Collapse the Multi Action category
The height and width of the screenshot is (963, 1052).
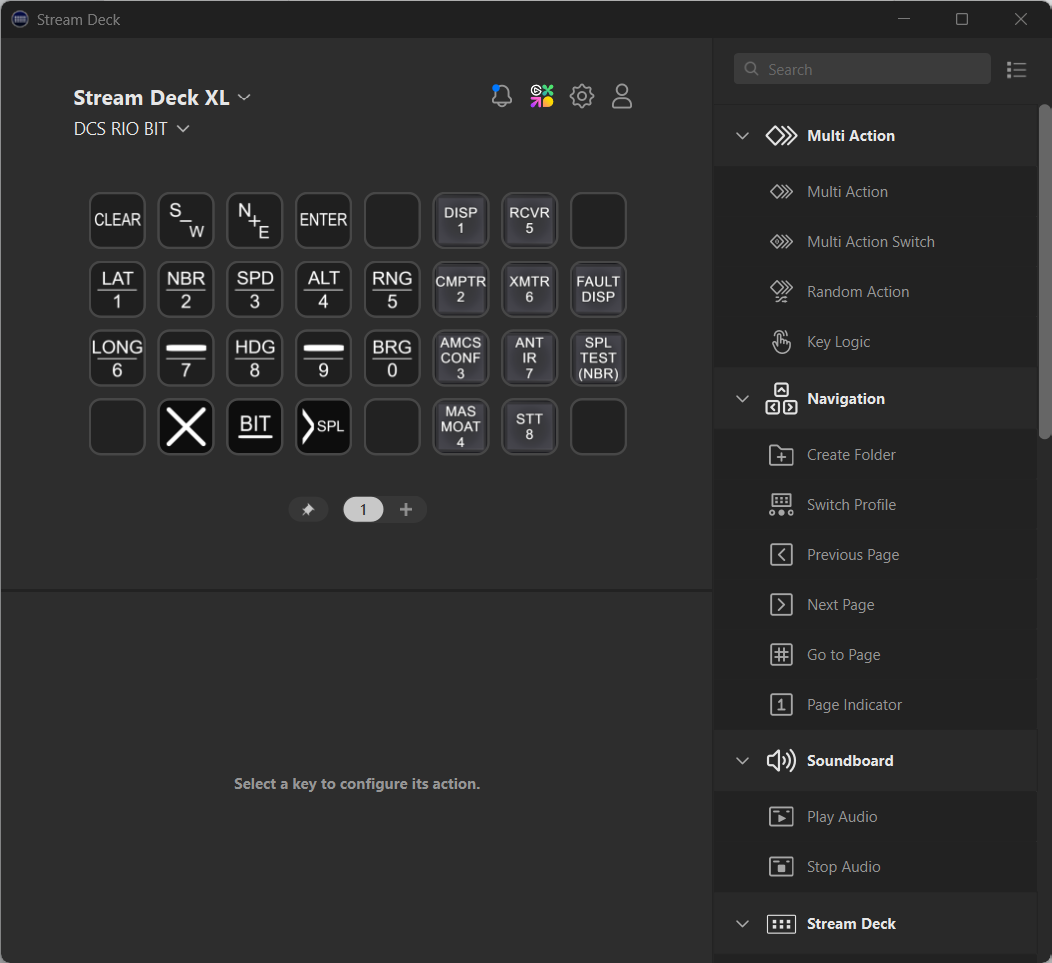742,135
